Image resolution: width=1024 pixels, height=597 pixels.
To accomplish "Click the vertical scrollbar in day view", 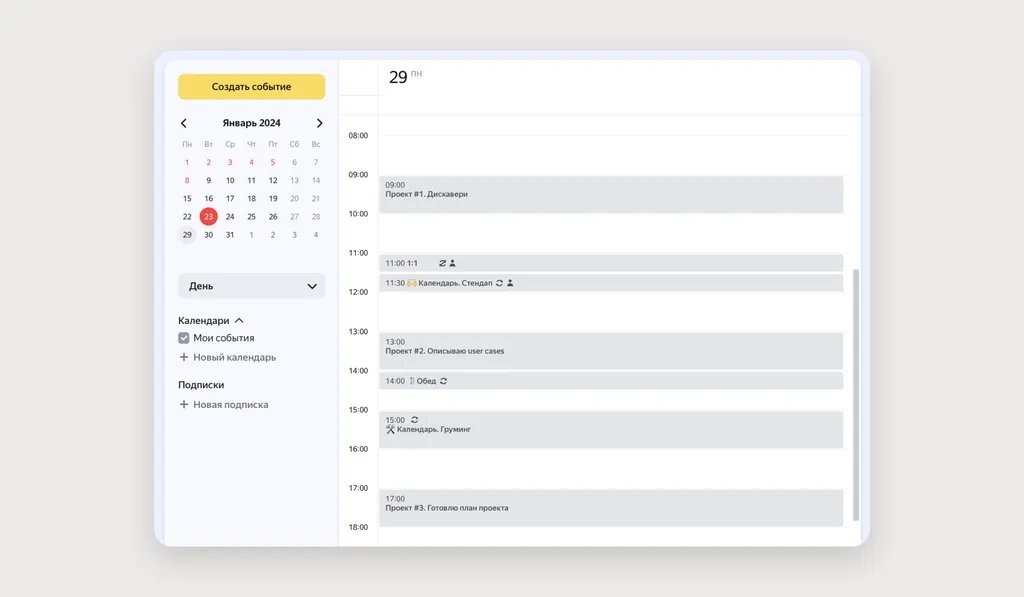I will coord(856,395).
